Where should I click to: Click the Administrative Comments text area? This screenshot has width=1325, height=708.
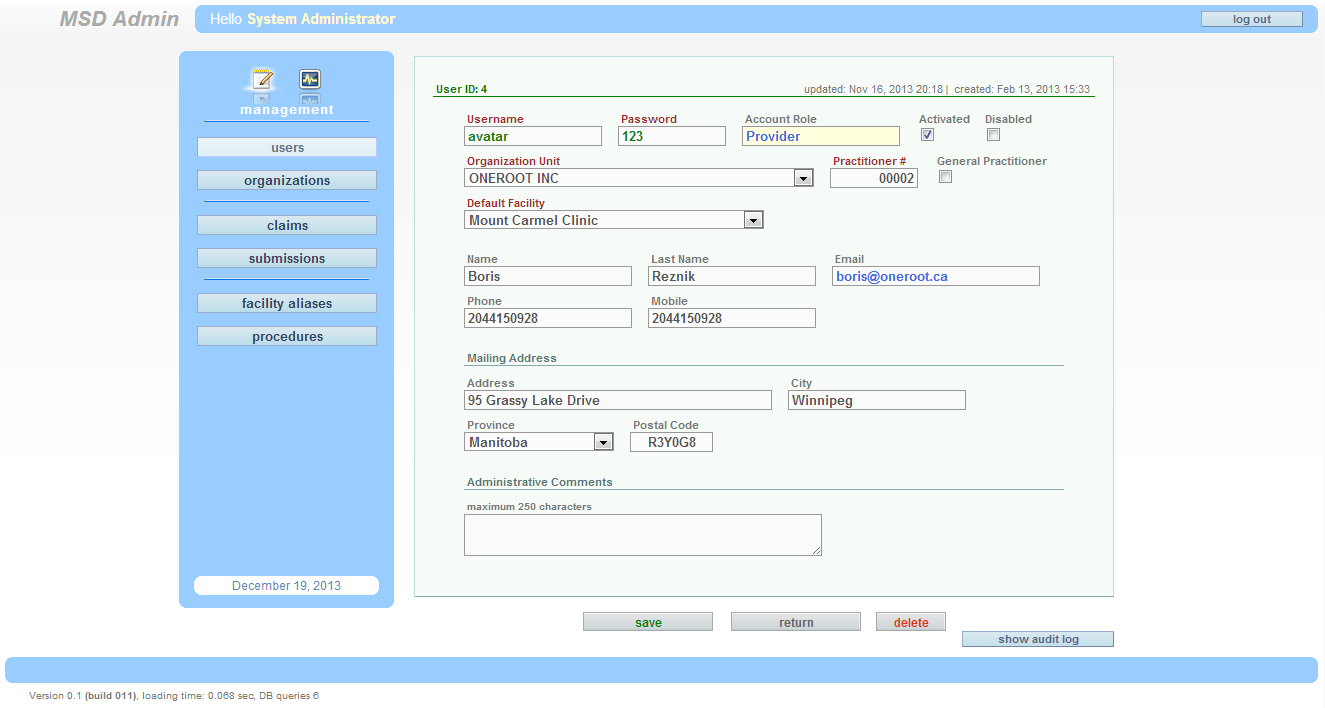pos(643,535)
